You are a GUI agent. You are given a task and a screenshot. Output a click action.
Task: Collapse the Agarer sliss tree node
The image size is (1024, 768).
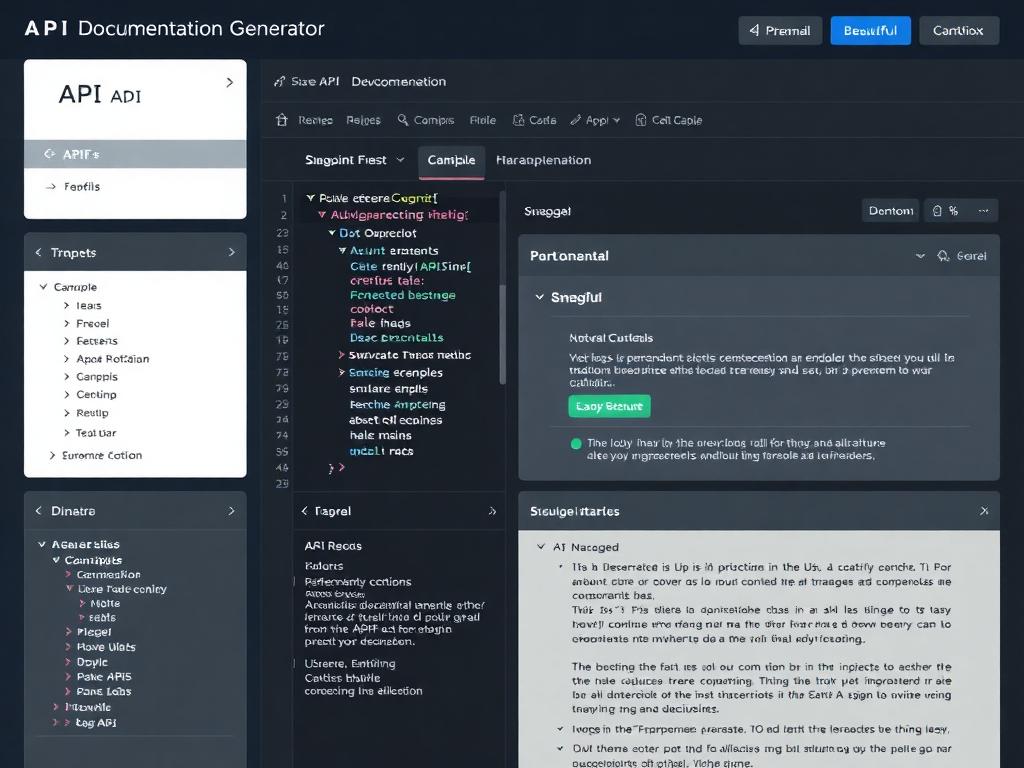(x=42, y=544)
